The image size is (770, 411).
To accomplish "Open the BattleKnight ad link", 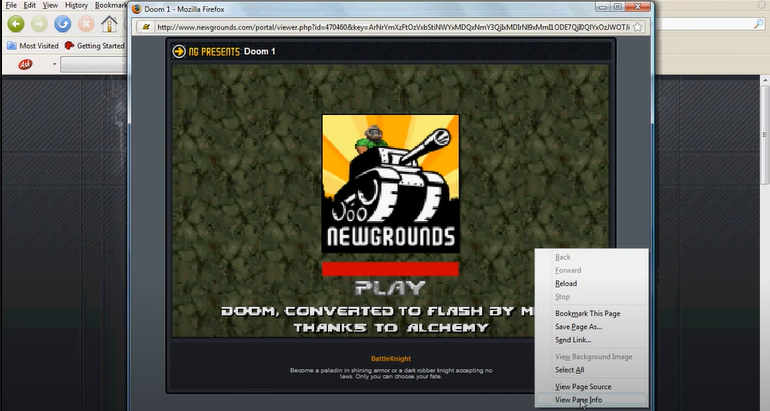I will 391,358.
